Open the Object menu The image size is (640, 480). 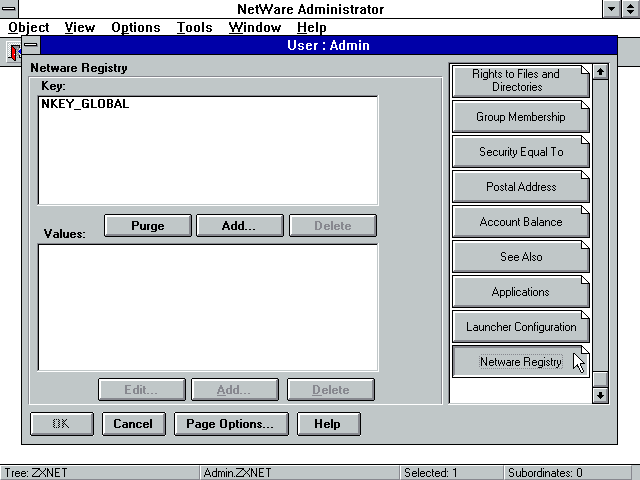[x=29, y=27]
